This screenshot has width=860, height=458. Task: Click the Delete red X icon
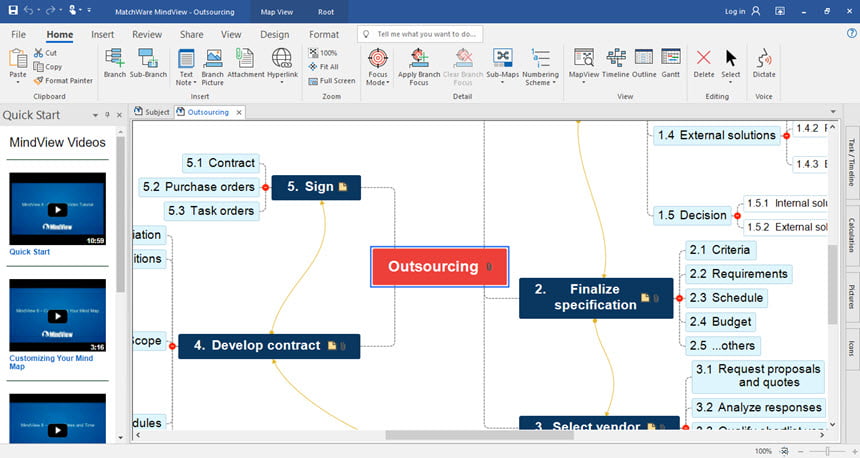click(704, 57)
